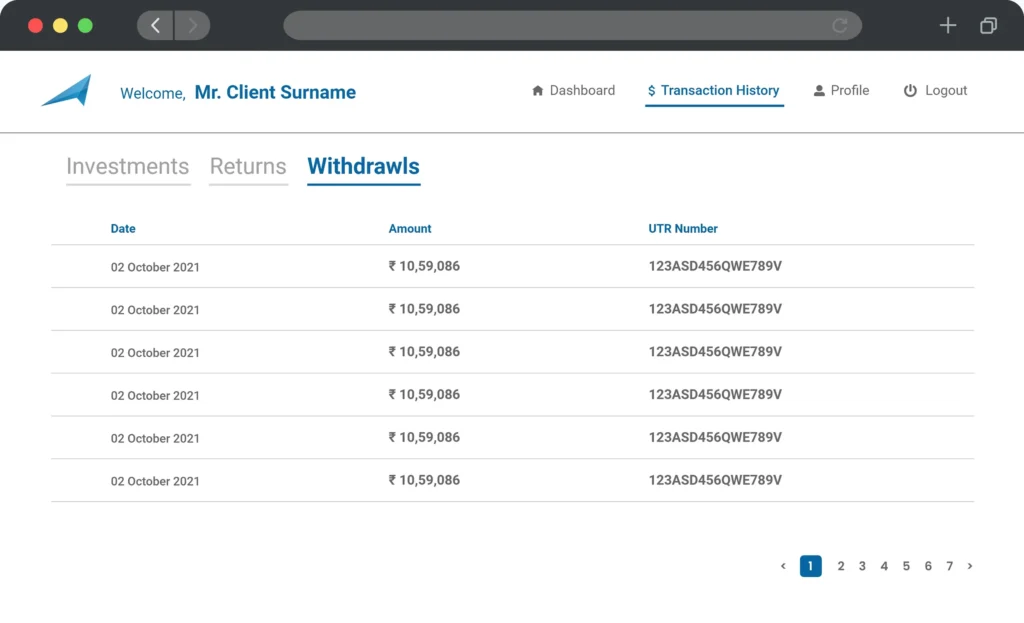Open page 2 of withdrawals
This screenshot has width=1024, height=623.
pyautogui.click(x=840, y=566)
